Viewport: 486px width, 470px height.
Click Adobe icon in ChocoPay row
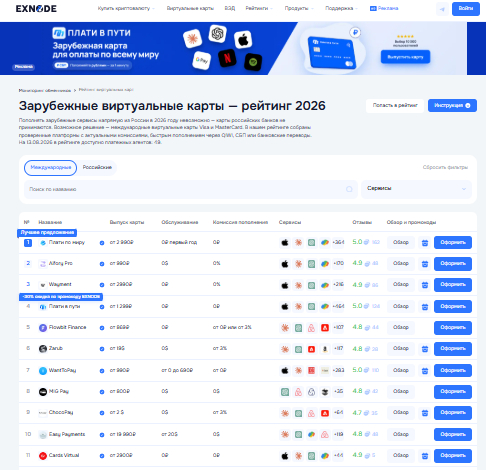pos(325,413)
